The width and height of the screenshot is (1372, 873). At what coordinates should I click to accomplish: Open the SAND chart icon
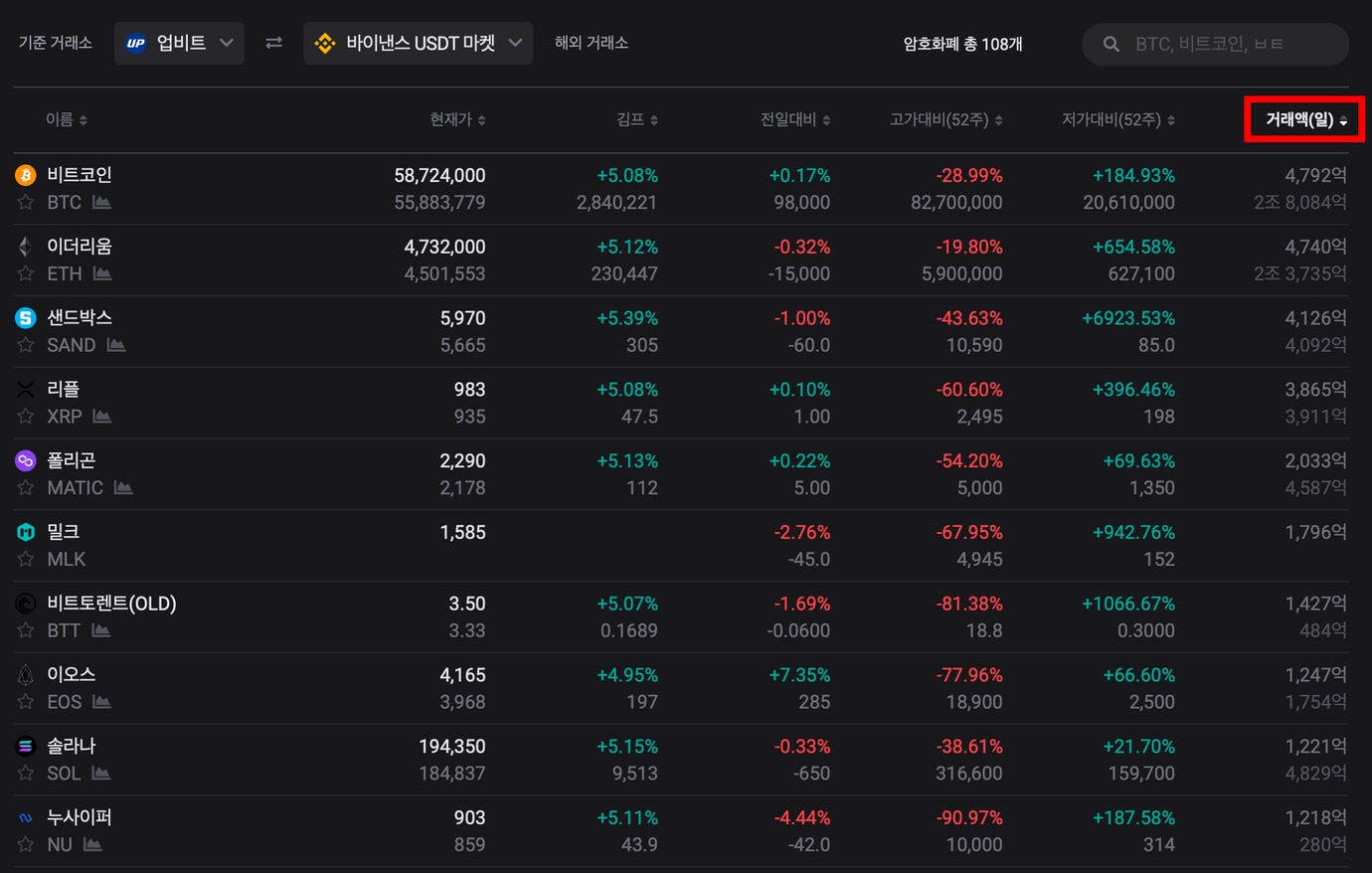[x=116, y=345]
